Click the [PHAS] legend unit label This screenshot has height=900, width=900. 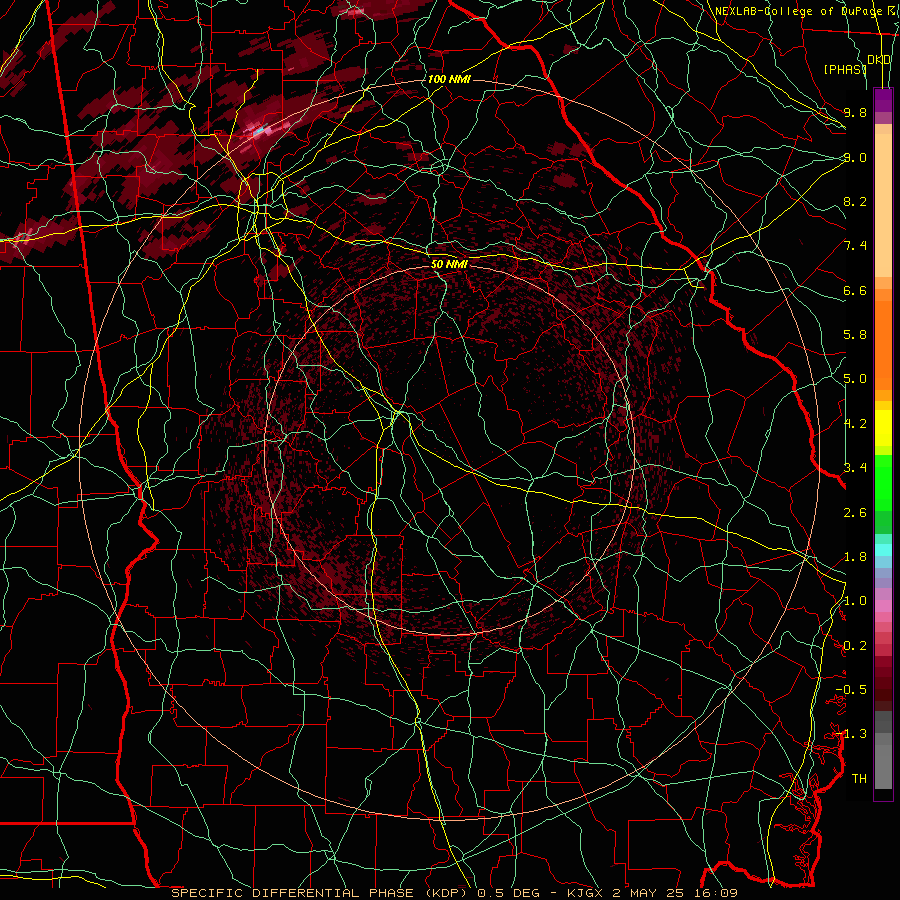tap(845, 69)
